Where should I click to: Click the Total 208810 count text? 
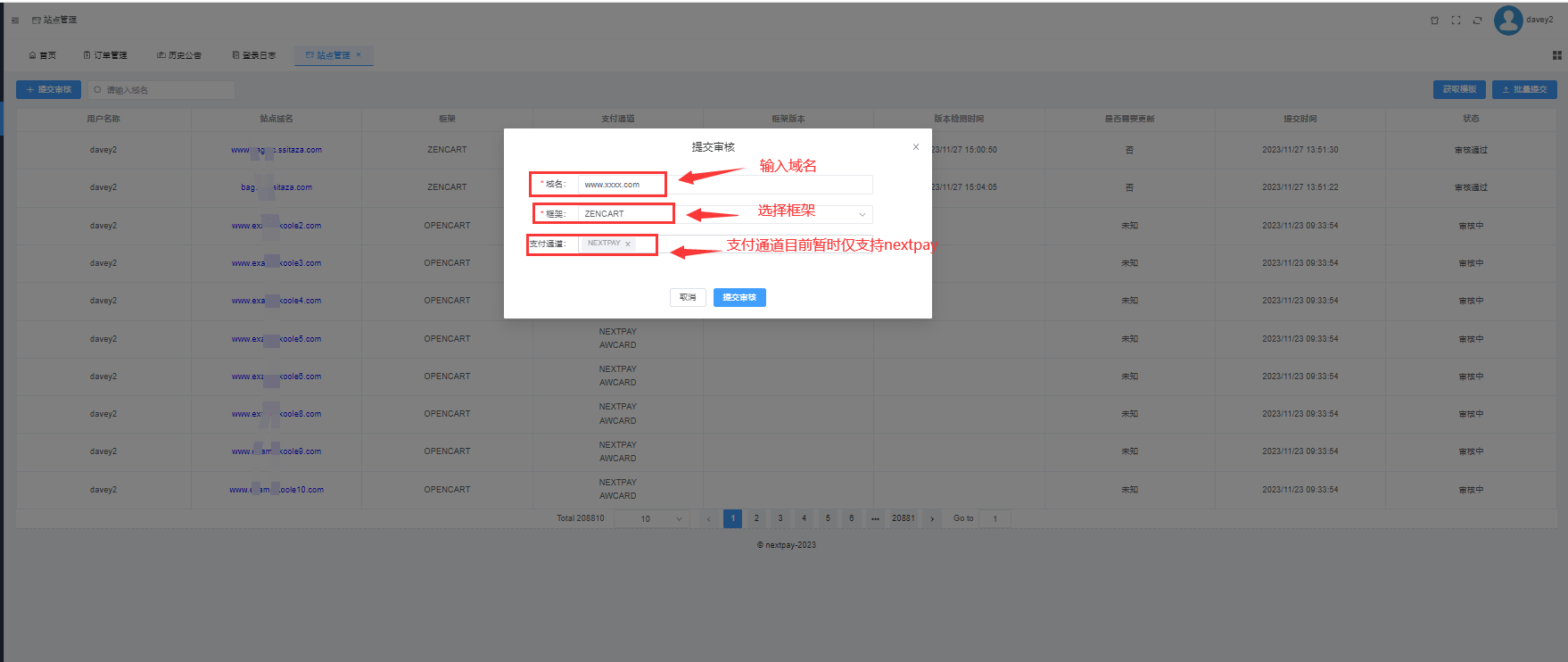coord(581,518)
